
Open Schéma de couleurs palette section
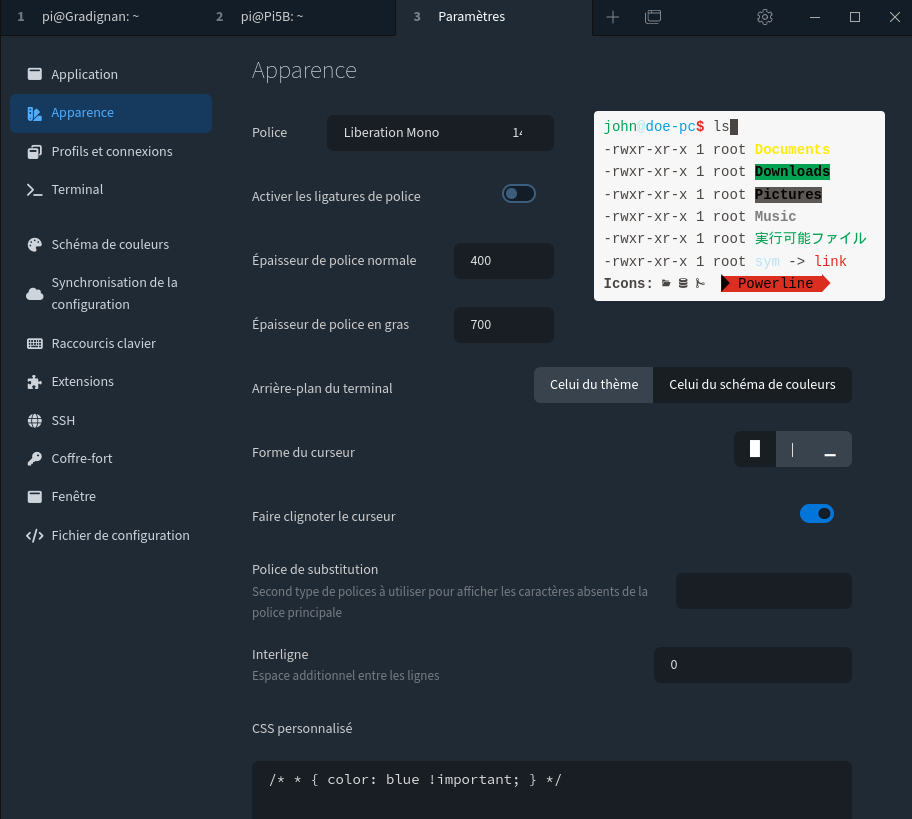pyautogui.click(x=110, y=244)
